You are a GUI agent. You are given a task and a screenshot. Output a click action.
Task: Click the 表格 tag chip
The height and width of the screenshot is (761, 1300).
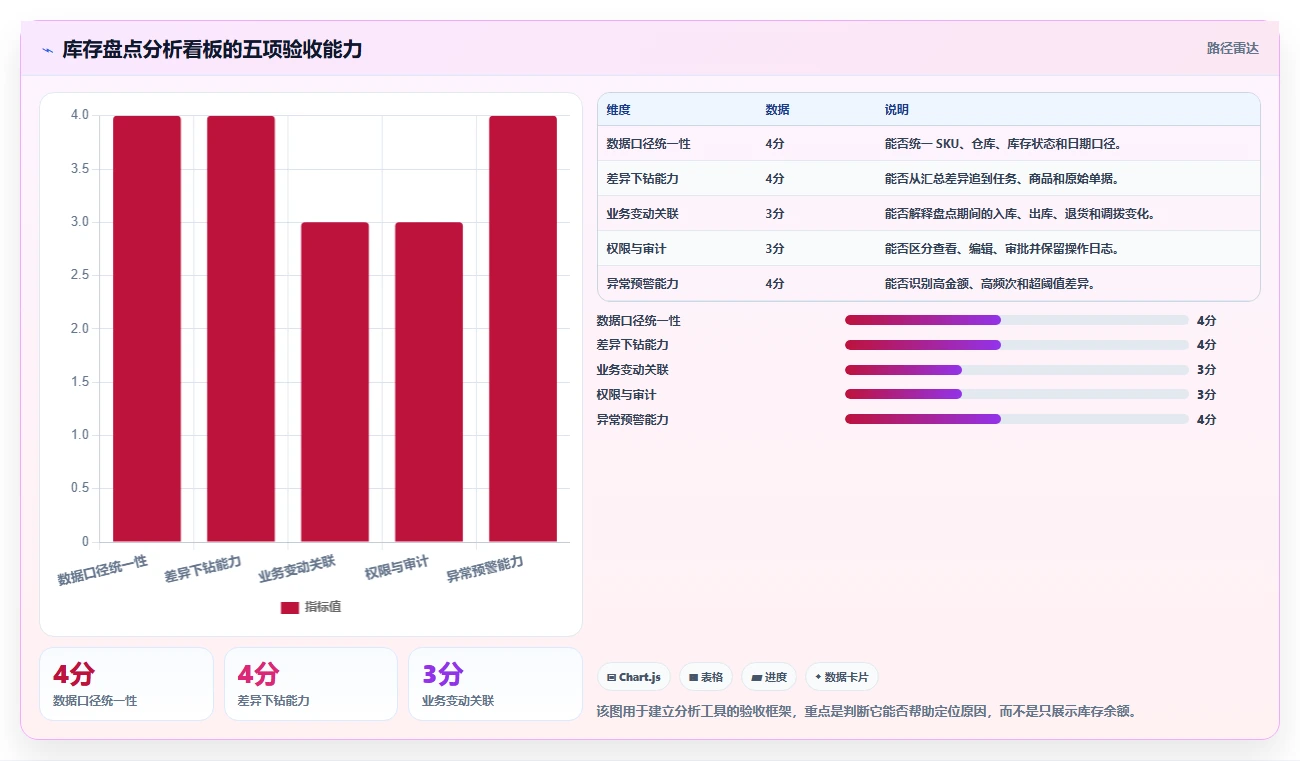coord(706,677)
